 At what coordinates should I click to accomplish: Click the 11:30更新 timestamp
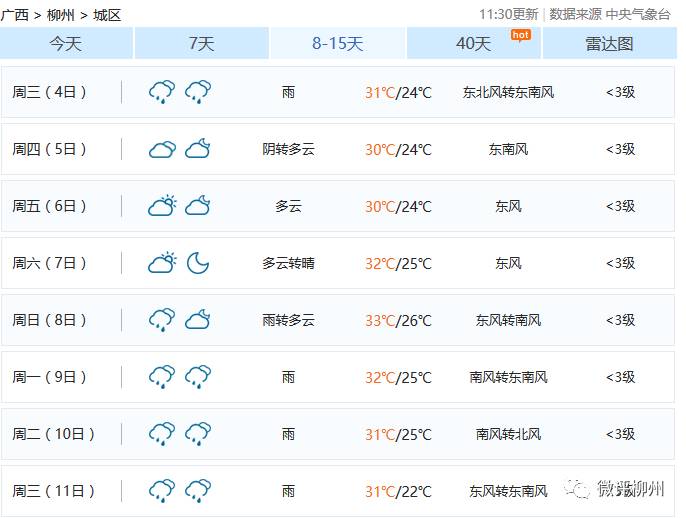(509, 14)
